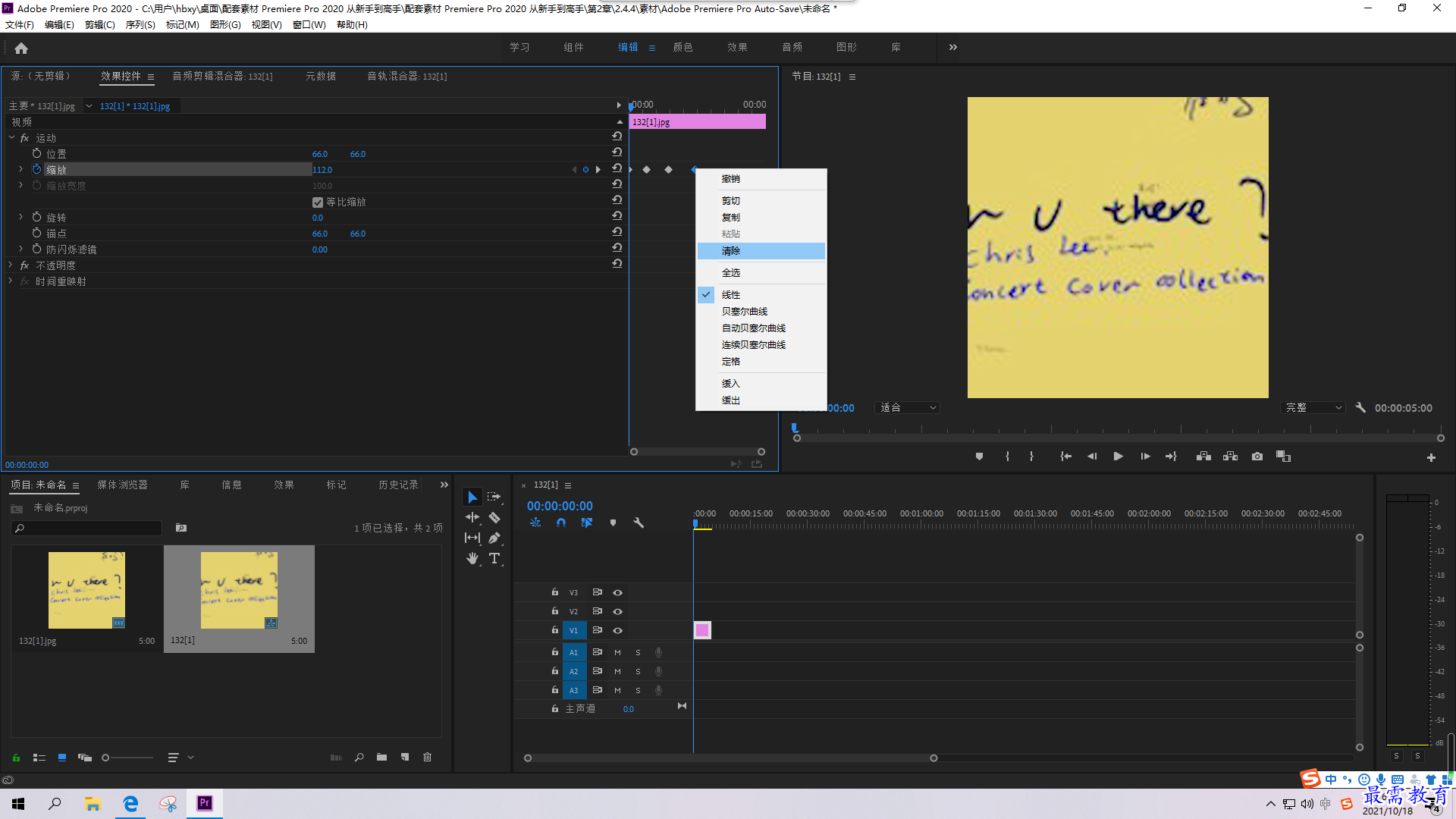Image resolution: width=1456 pixels, height=819 pixels.
Task: Add marker in Program monitor
Action: click(x=979, y=457)
